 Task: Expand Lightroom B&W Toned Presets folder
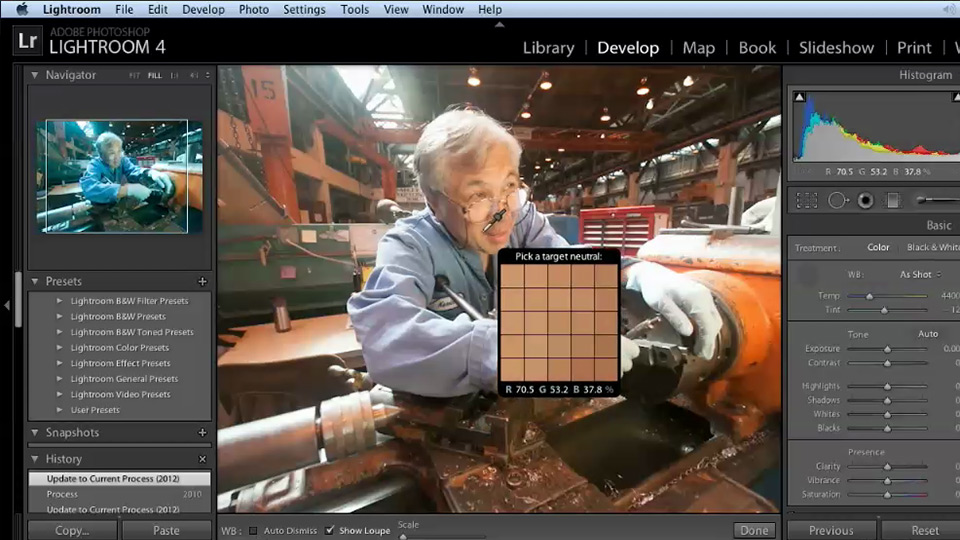[x=59, y=332]
